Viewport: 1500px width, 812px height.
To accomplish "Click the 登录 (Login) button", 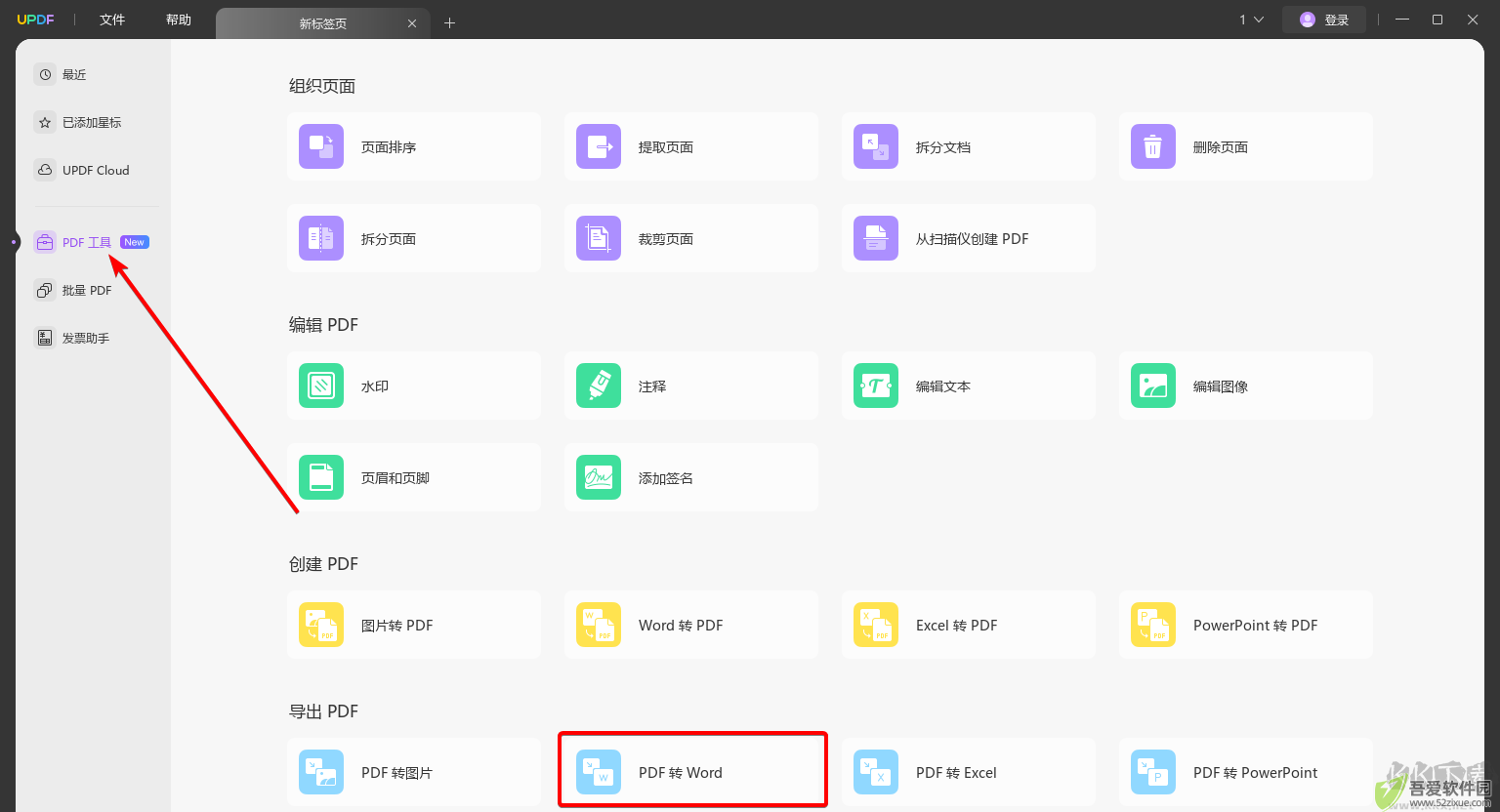I will (1324, 20).
